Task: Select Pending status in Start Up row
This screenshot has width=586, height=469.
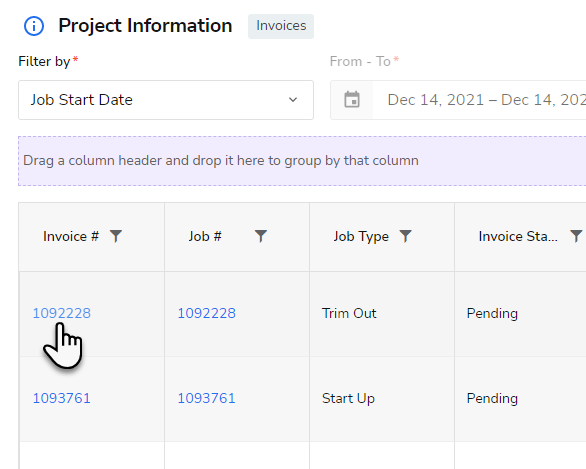Action: (x=520, y=399)
